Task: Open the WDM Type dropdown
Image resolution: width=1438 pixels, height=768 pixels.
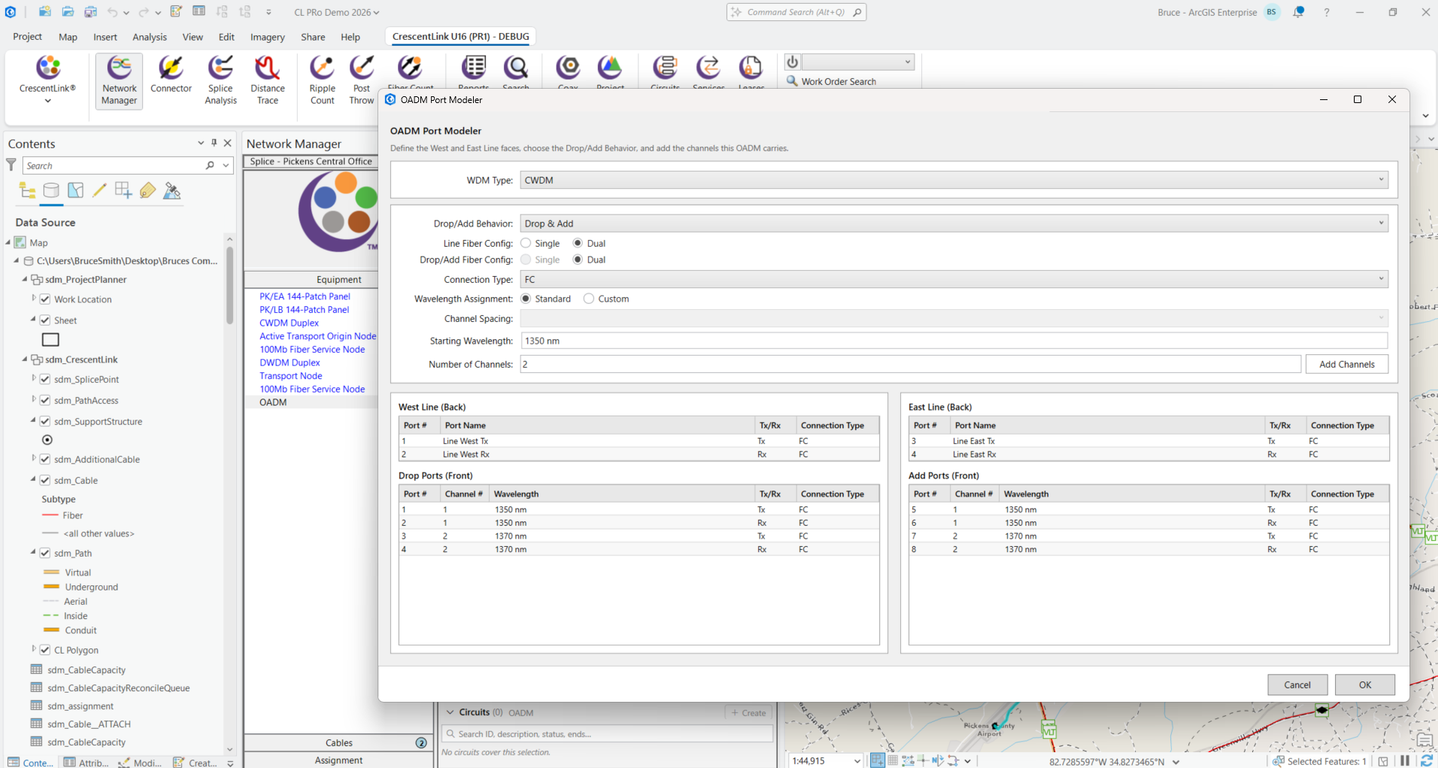Action: [954, 180]
